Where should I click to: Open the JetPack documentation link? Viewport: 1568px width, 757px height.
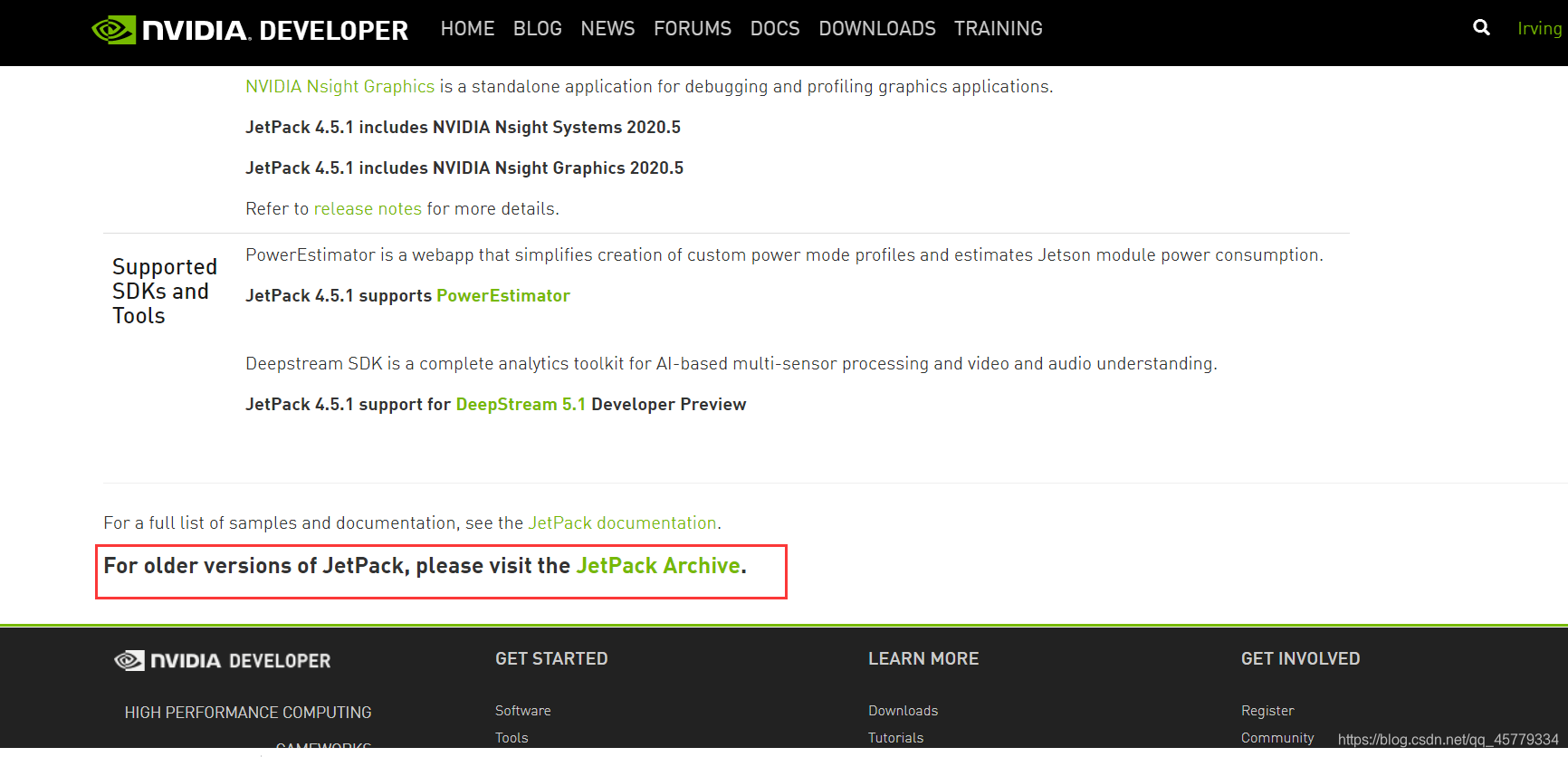click(x=622, y=523)
